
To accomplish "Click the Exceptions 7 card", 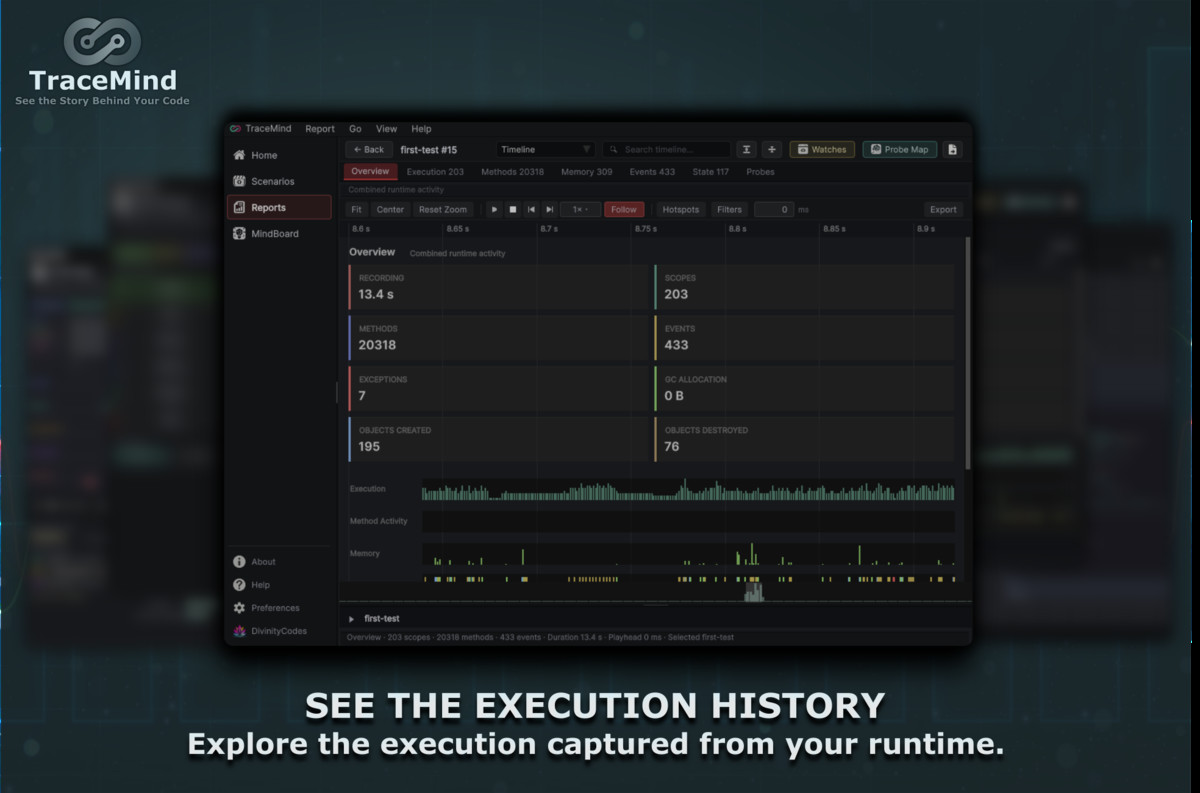I will [499, 388].
